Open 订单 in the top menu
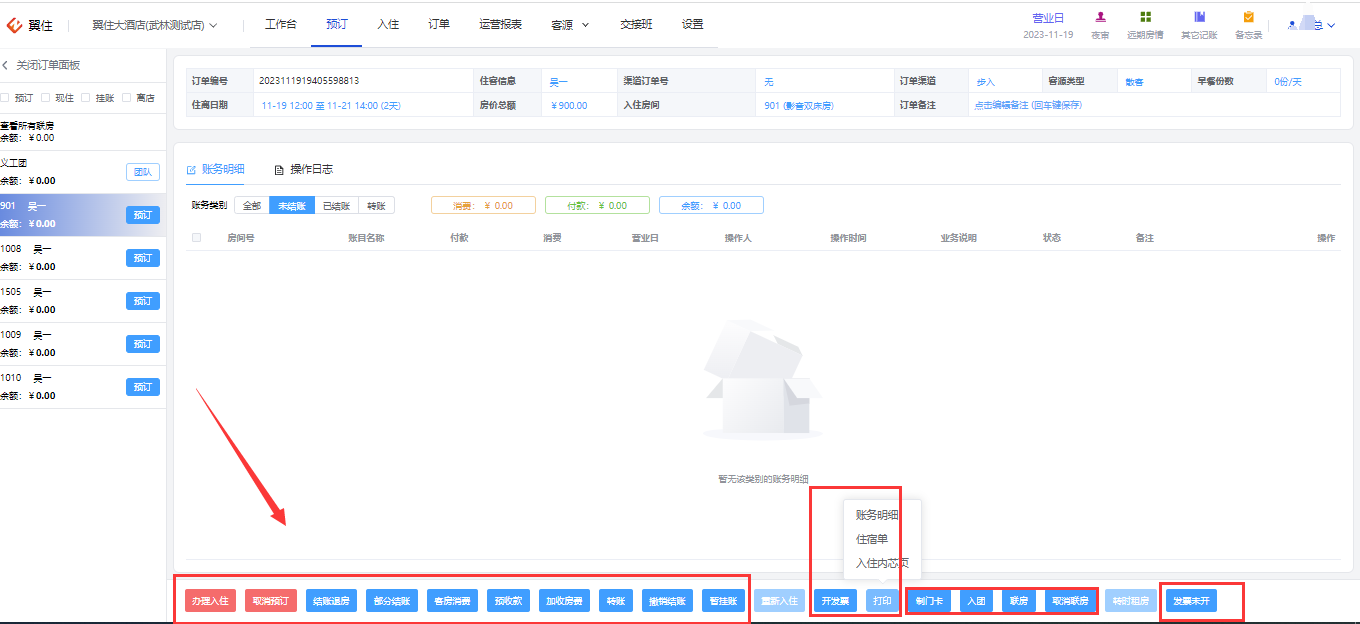 [439, 24]
